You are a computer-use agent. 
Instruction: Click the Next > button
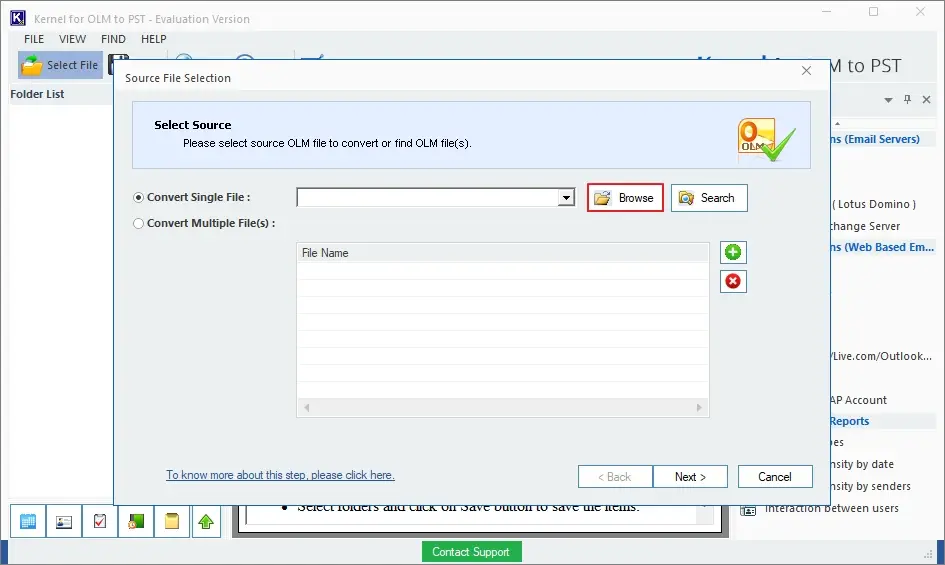click(690, 477)
